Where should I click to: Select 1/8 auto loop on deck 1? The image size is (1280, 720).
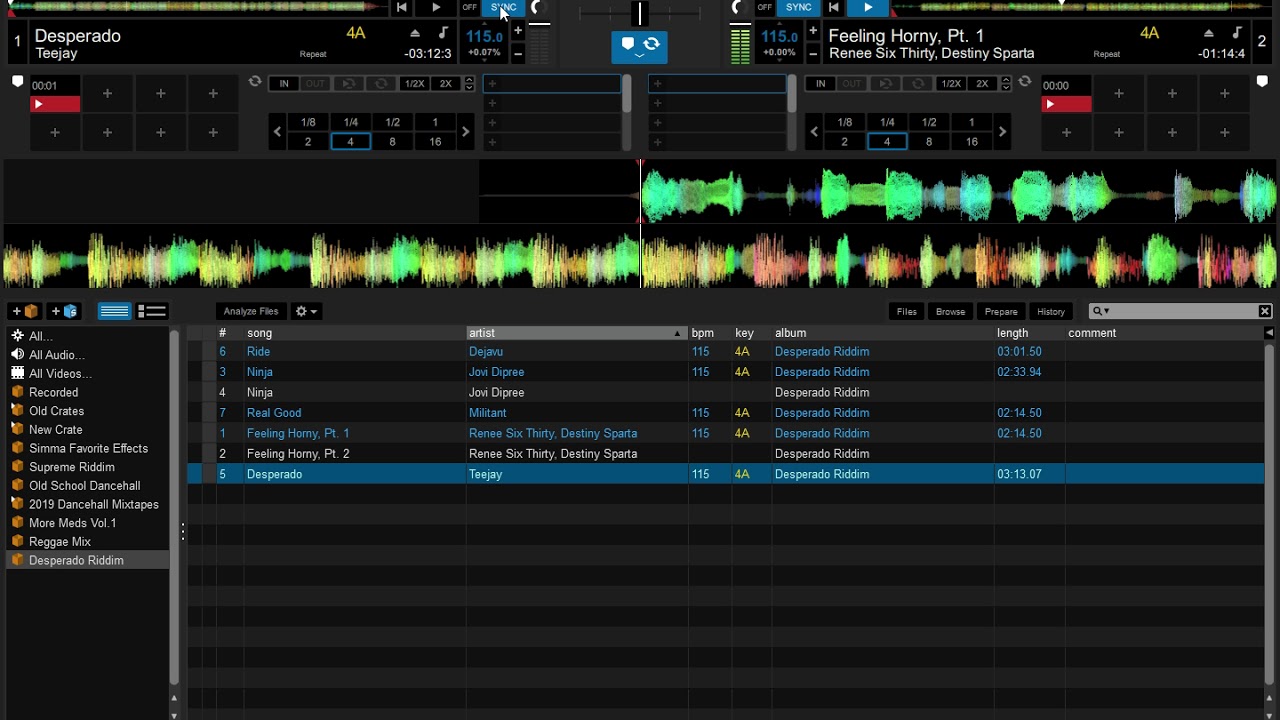point(308,122)
